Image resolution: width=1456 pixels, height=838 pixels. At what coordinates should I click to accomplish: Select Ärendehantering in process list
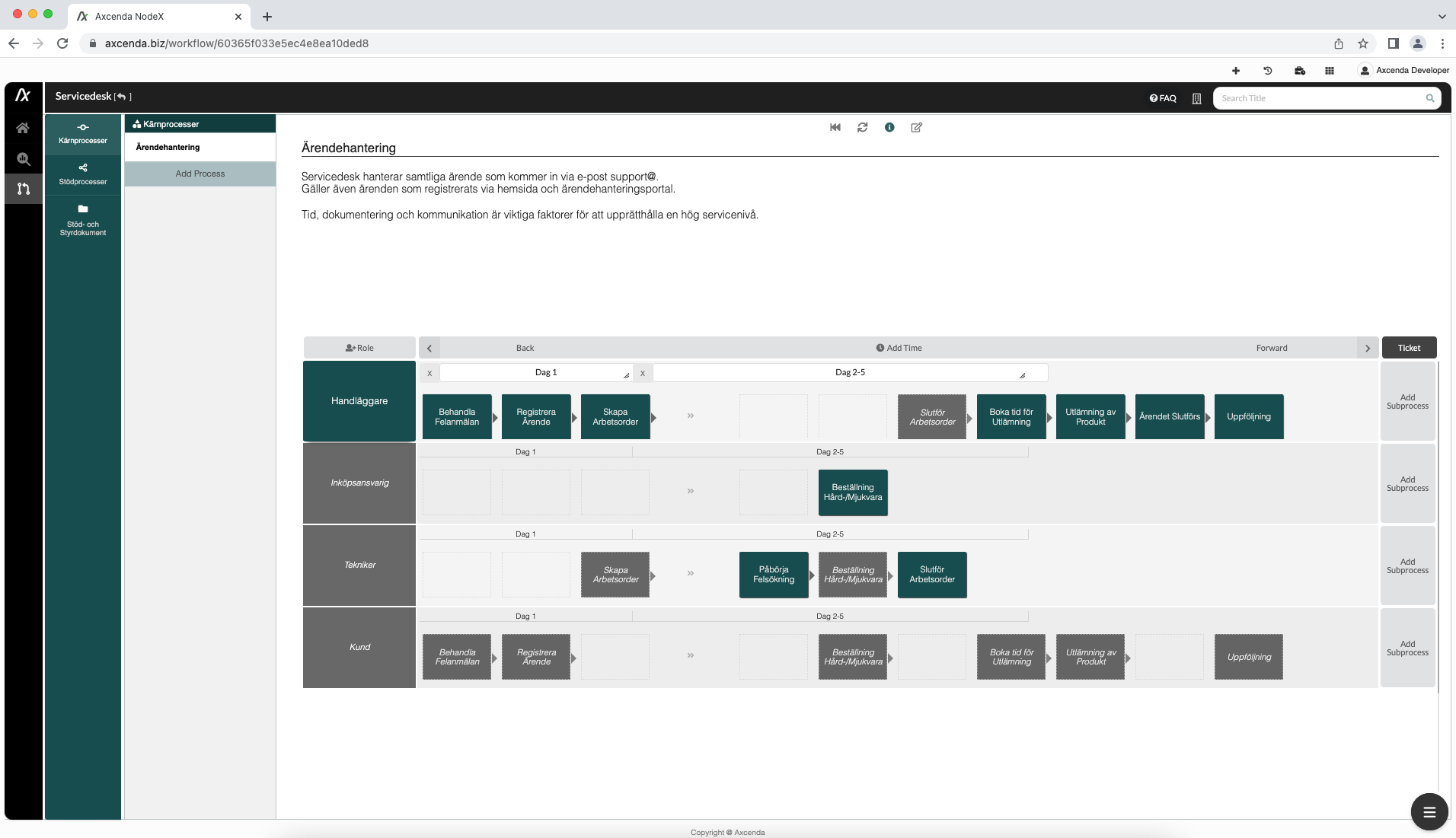pos(168,147)
